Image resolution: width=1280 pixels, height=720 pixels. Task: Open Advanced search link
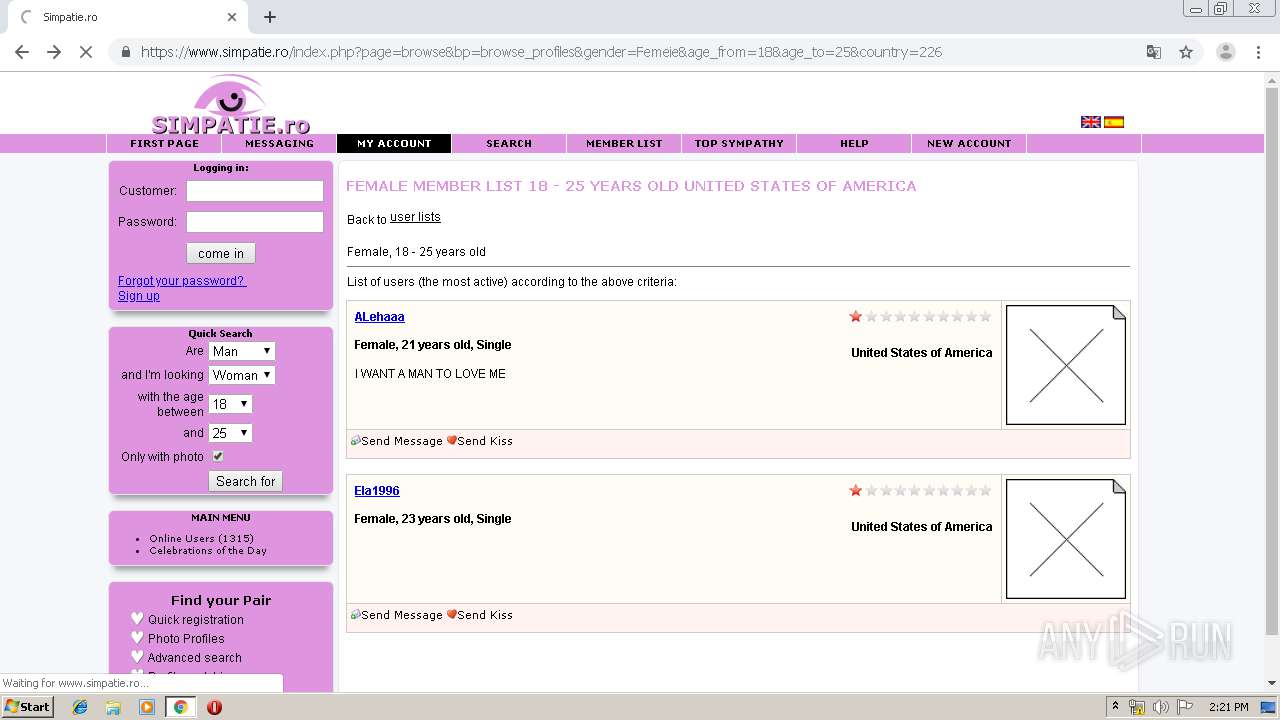click(x=195, y=658)
